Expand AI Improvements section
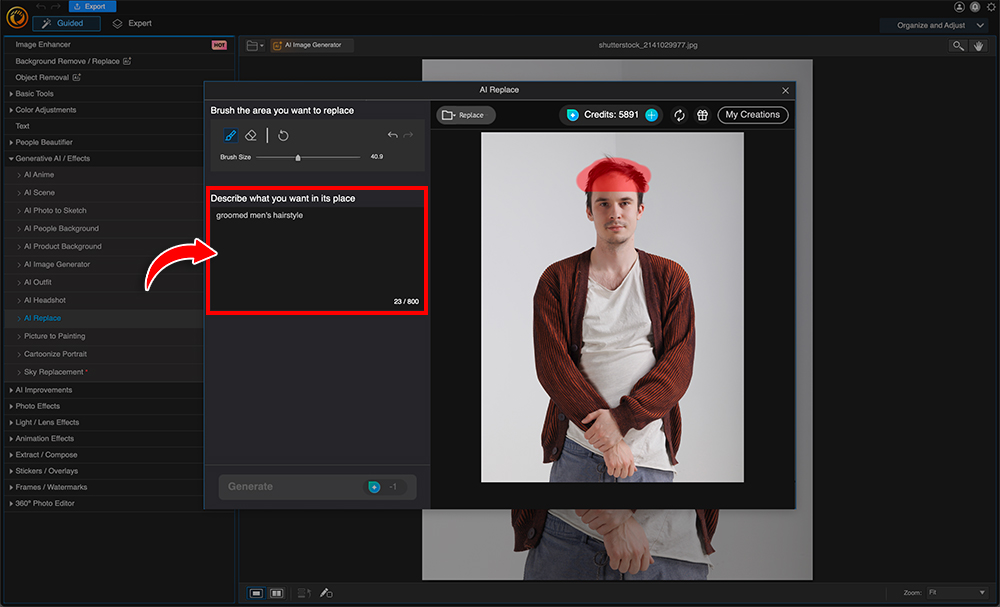This screenshot has height=607, width=1000. click(x=104, y=390)
